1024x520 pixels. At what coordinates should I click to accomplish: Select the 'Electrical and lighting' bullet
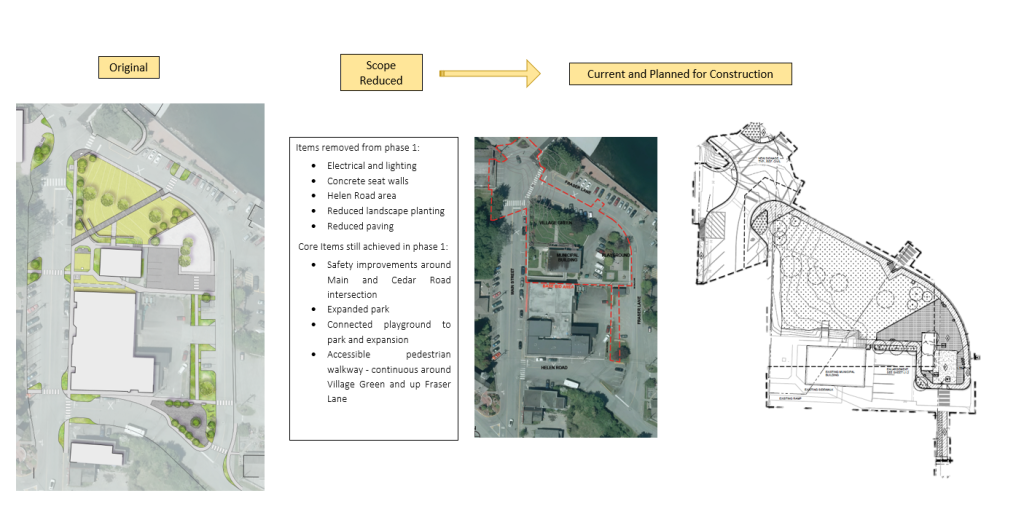point(371,166)
